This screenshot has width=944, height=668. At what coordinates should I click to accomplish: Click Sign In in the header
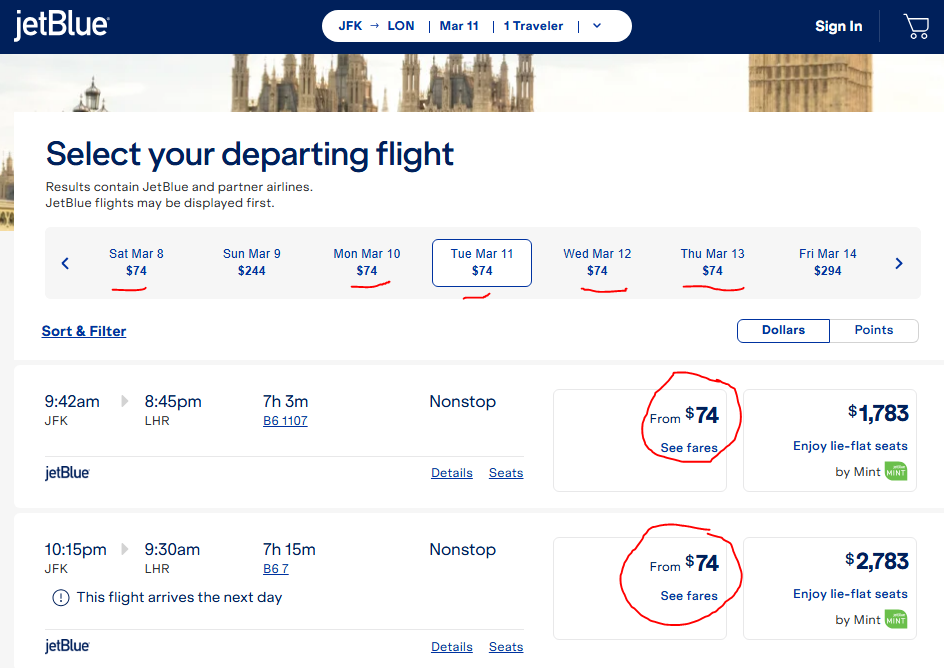click(838, 26)
